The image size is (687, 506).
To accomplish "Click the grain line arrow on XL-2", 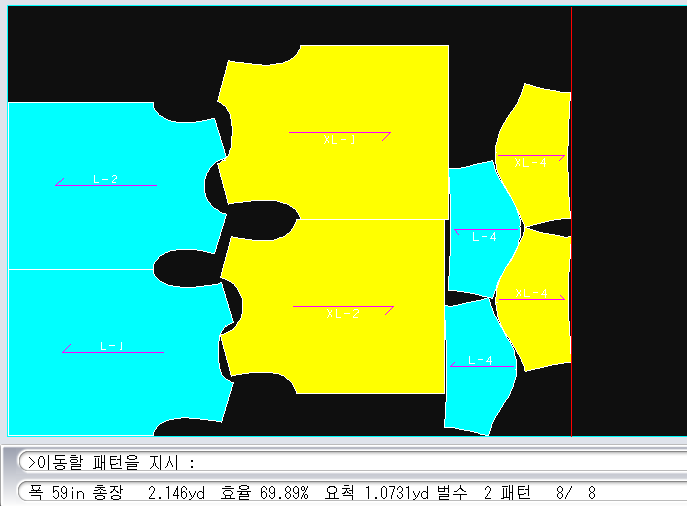I will click(x=343, y=307).
